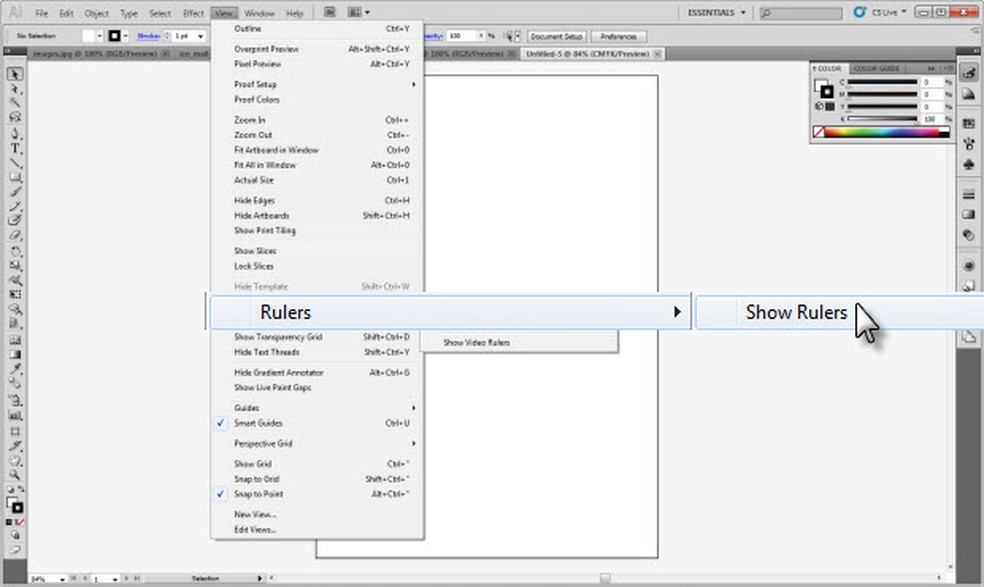The height and width of the screenshot is (587, 984).
Task: Select the Symbol Sprayer tool
Action: [x=15, y=400]
